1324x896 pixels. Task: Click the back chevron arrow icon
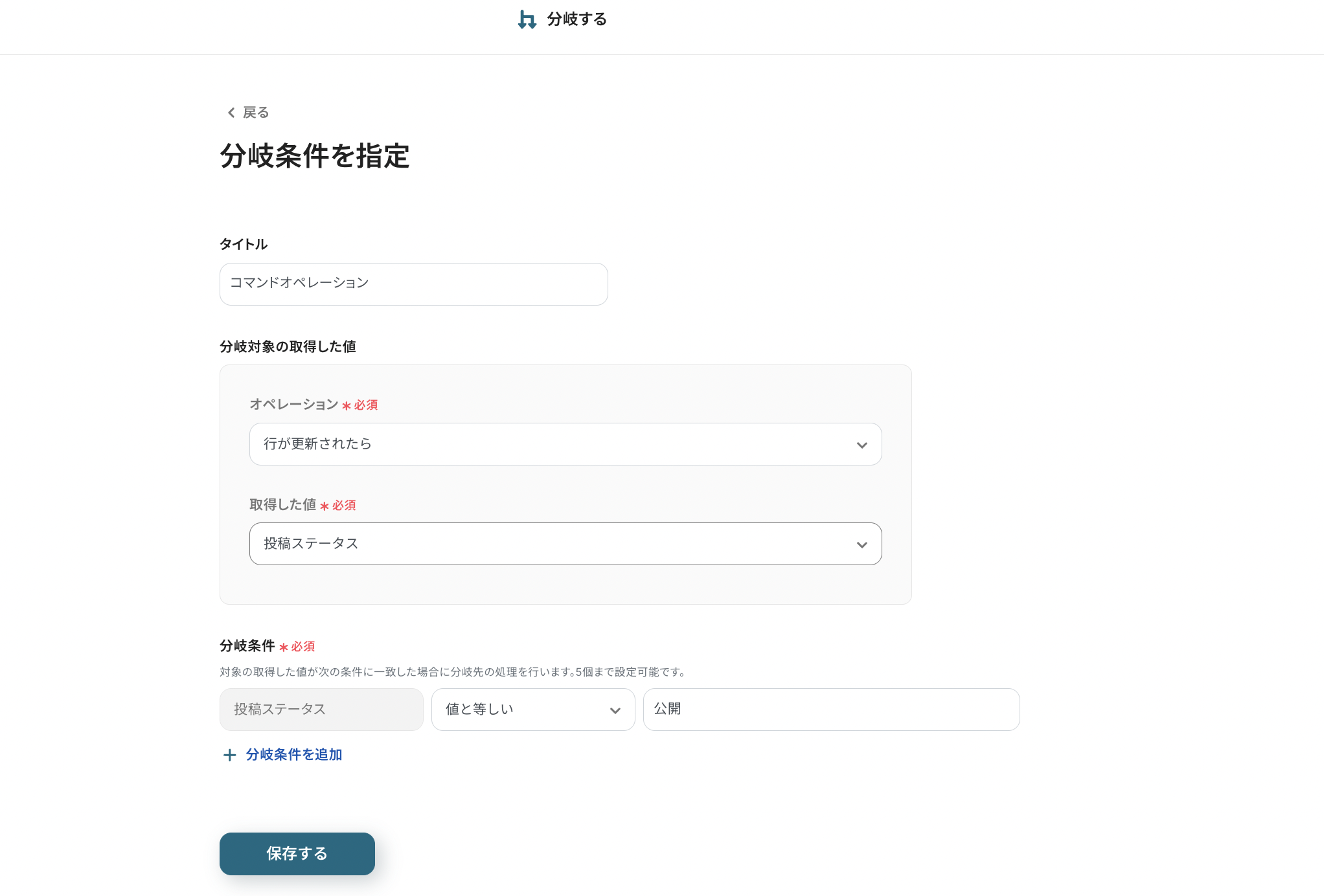pyautogui.click(x=231, y=113)
